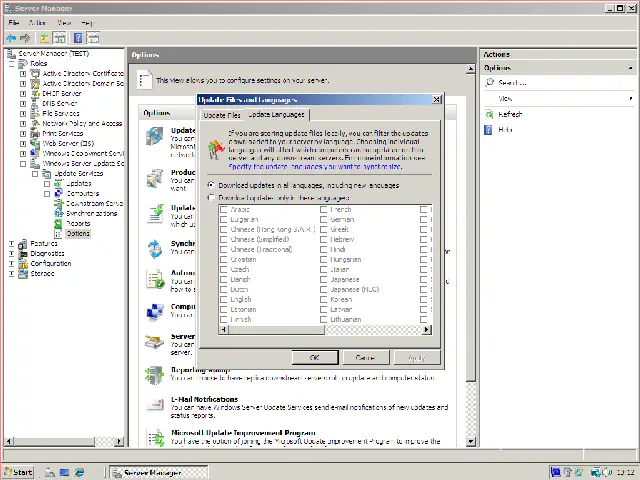Open the Automatic Approvals option icon
This screenshot has width=640, height=480.
(155, 279)
